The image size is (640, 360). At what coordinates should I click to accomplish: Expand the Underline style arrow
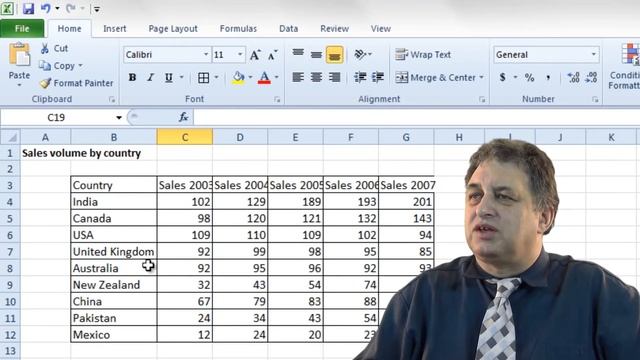pos(182,77)
